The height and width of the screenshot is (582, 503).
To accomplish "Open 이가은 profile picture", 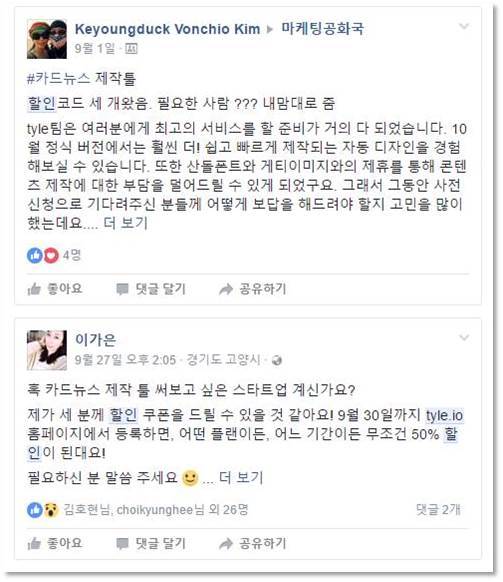I will (x=47, y=350).
